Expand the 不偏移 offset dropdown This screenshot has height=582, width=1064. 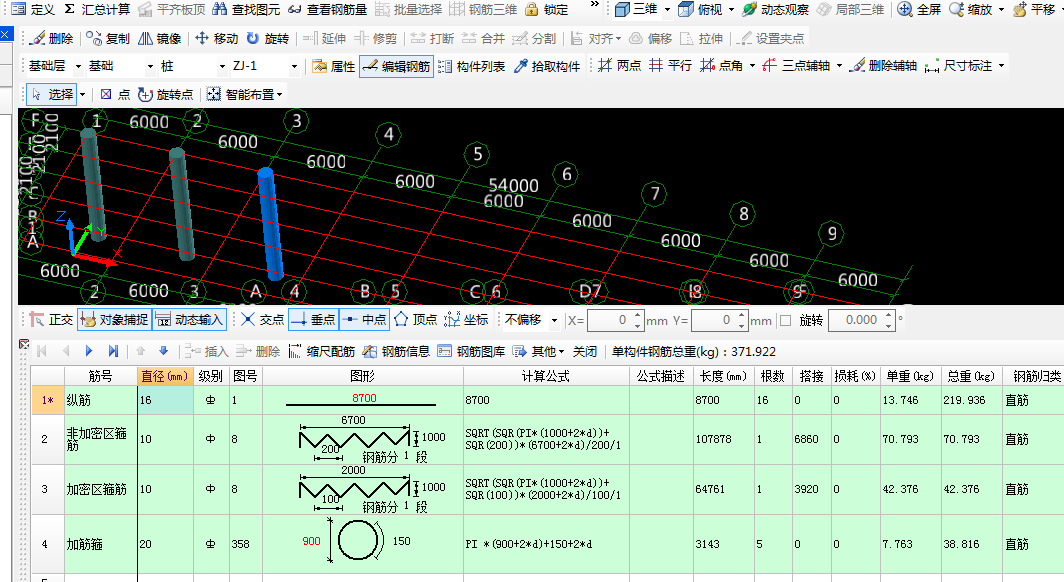[x=554, y=320]
